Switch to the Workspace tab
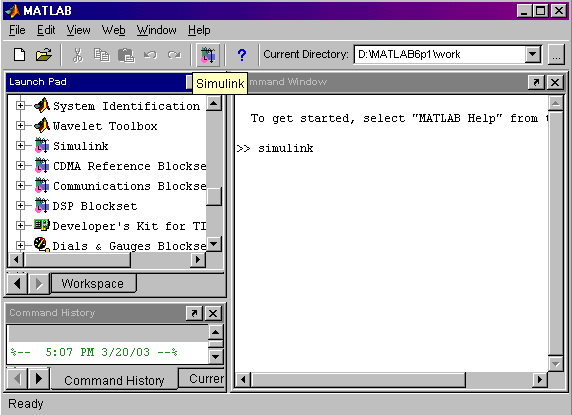 (x=93, y=283)
